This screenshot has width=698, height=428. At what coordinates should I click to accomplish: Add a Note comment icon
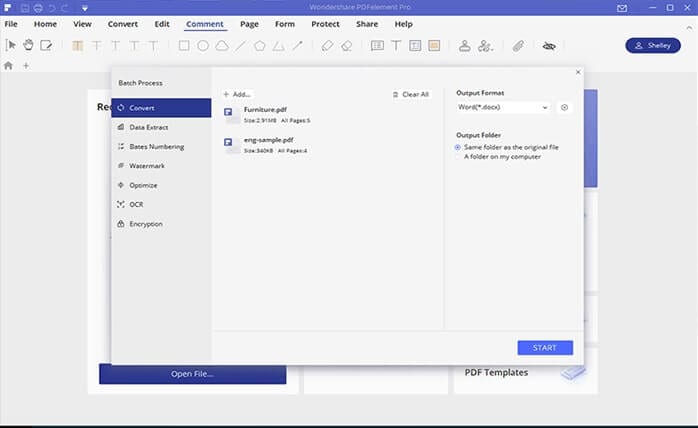tap(377, 45)
